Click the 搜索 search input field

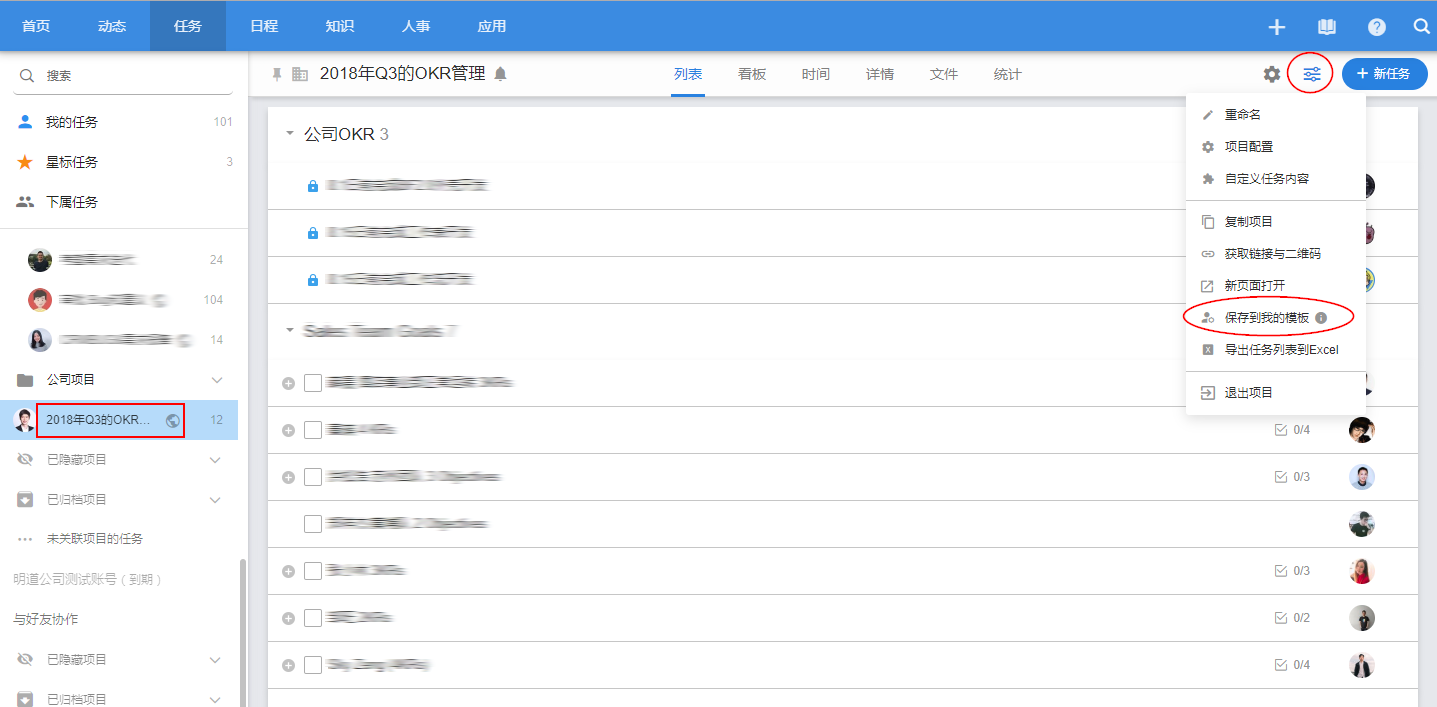pyautogui.click(x=130, y=76)
